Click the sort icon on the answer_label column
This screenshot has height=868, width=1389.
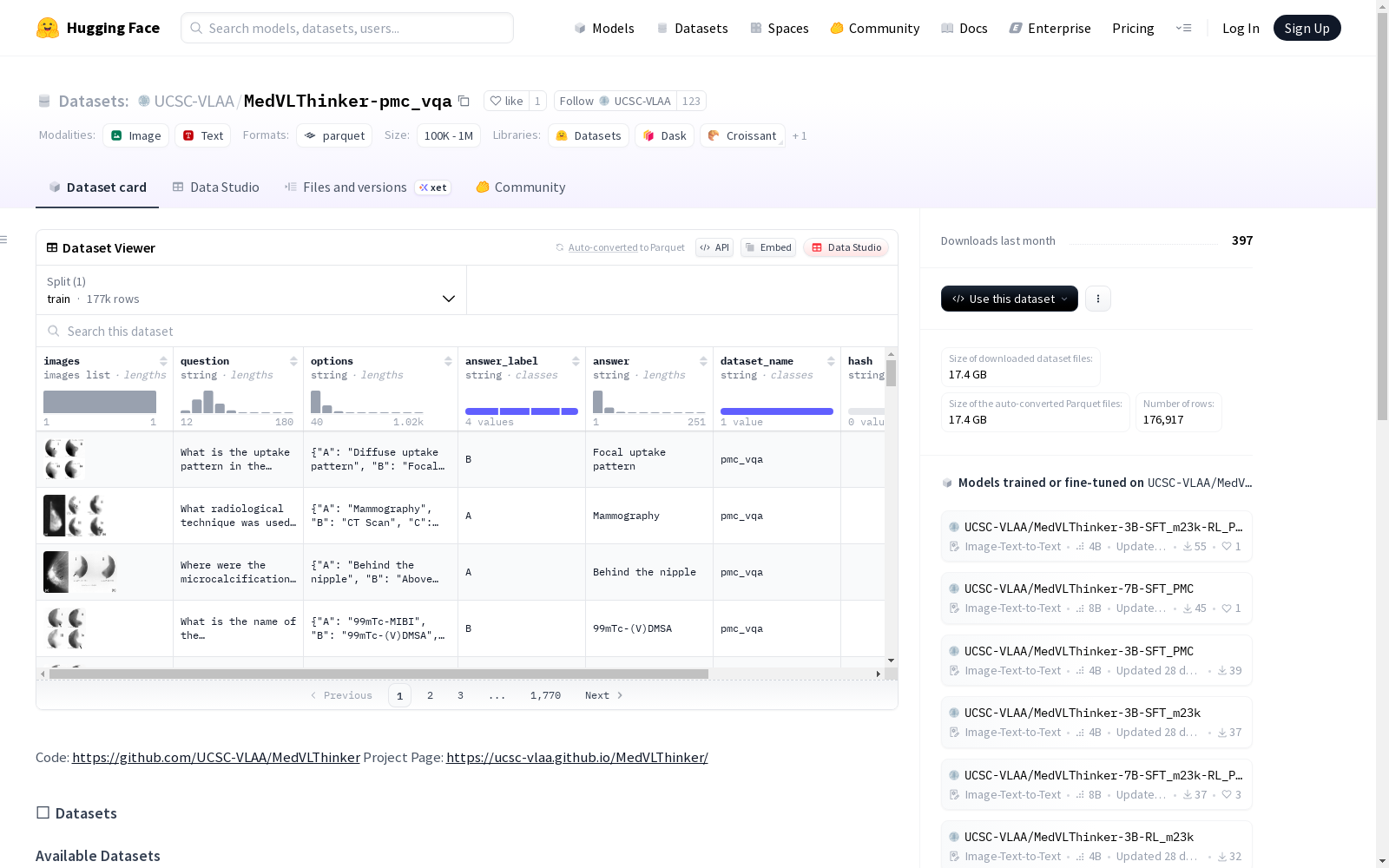click(x=576, y=361)
